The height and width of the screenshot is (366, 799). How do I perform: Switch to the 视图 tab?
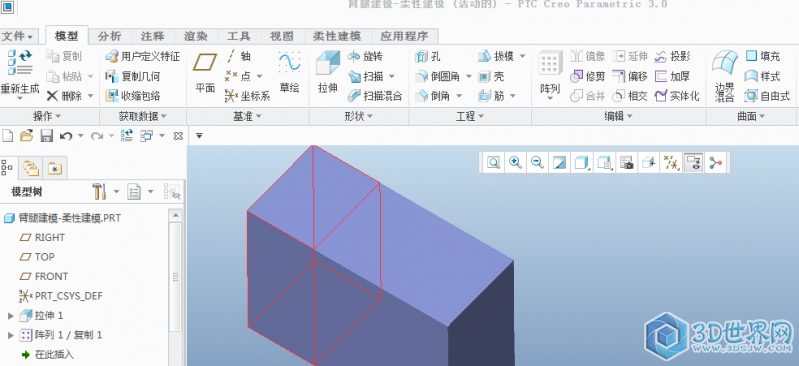[281, 36]
